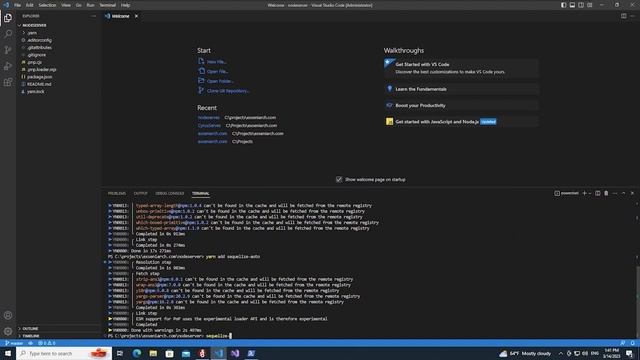Open Boost your Productivity walkthrough

click(x=461, y=105)
